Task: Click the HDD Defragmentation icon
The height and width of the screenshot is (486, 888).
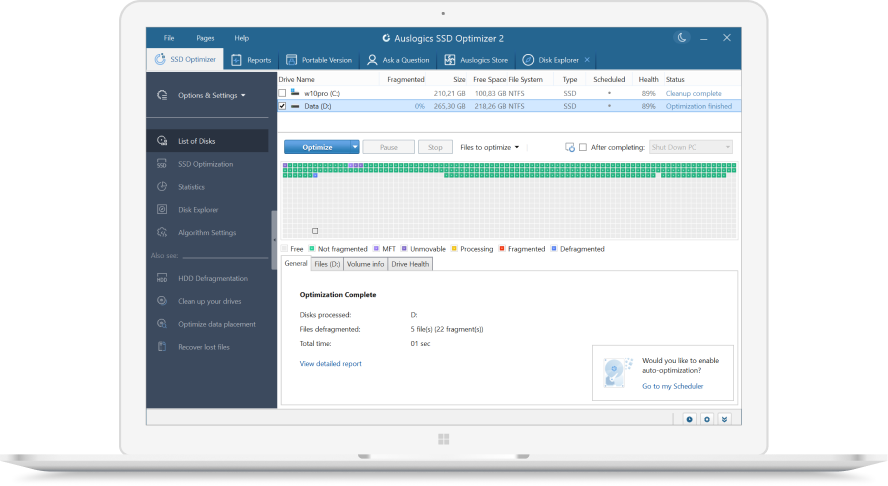Action: click(x=162, y=278)
